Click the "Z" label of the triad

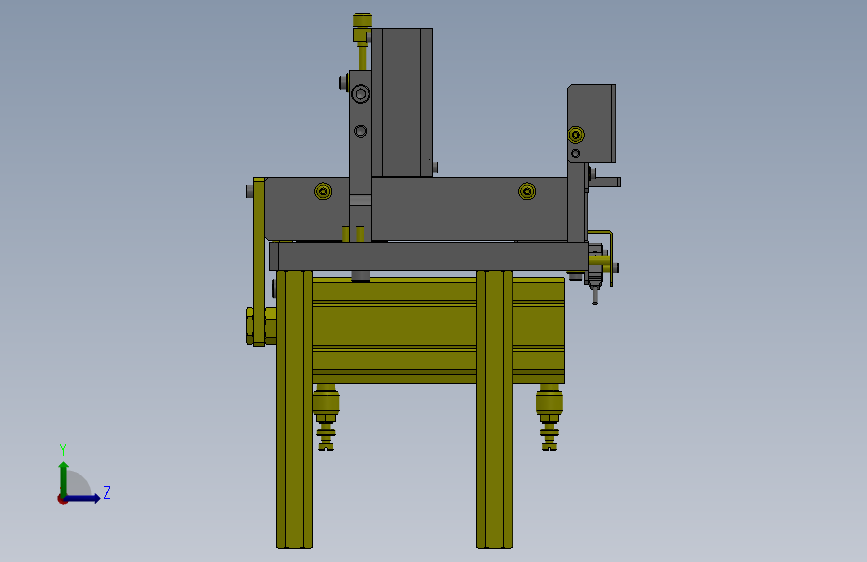pos(107,492)
